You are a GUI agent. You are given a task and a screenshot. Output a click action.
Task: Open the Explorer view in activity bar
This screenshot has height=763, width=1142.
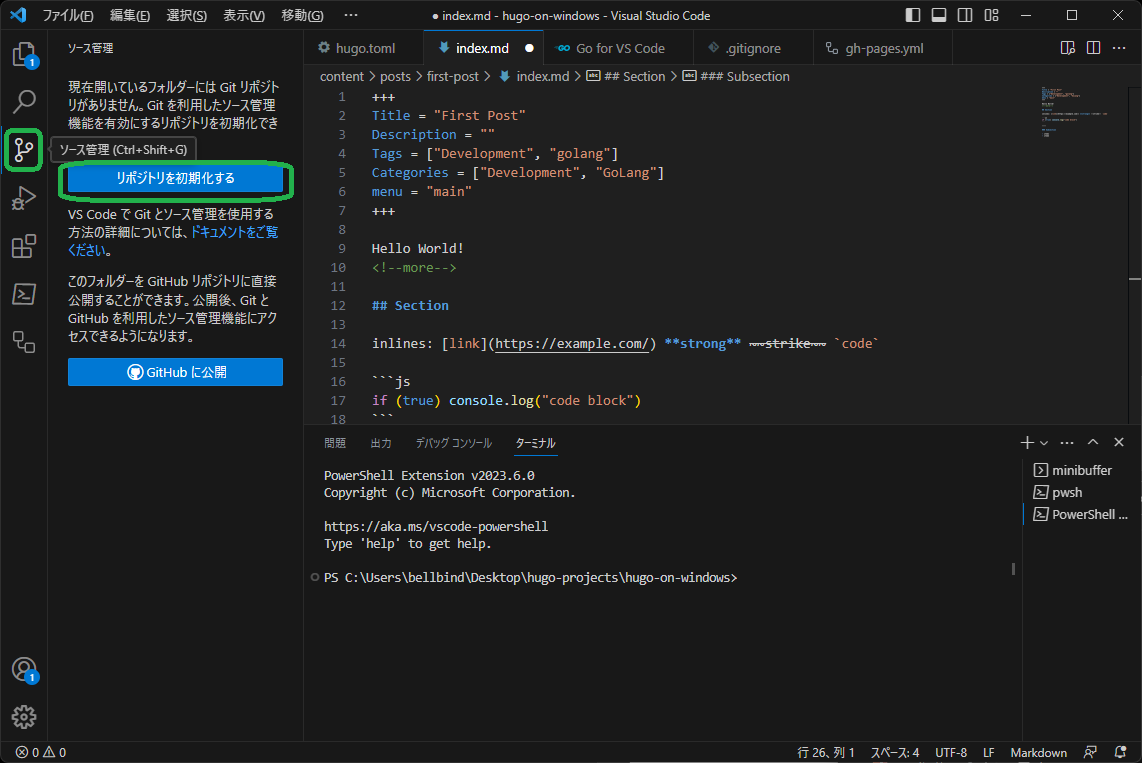pyautogui.click(x=24, y=55)
